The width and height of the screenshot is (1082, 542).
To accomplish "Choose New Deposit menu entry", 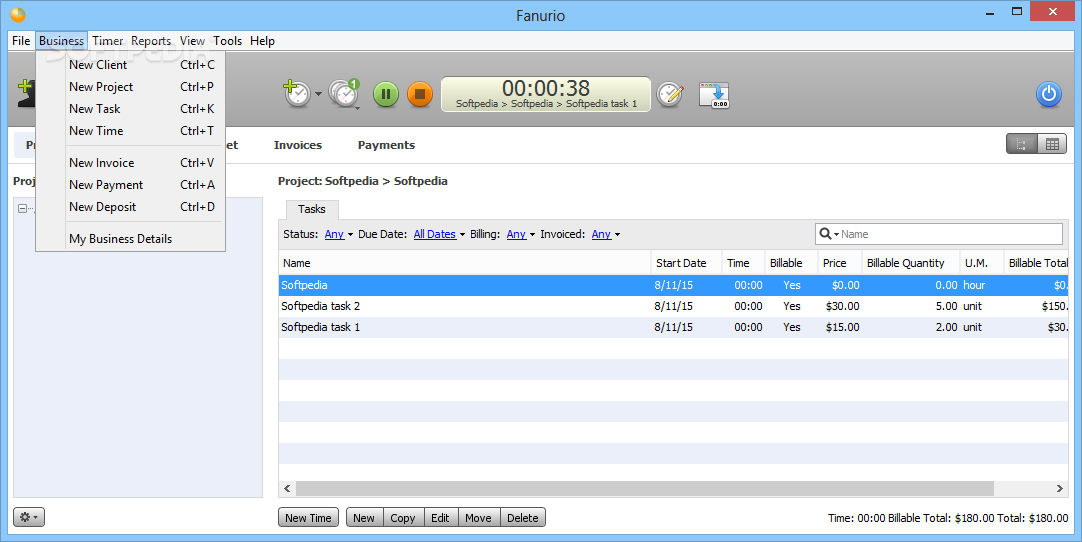I will 130,207.
